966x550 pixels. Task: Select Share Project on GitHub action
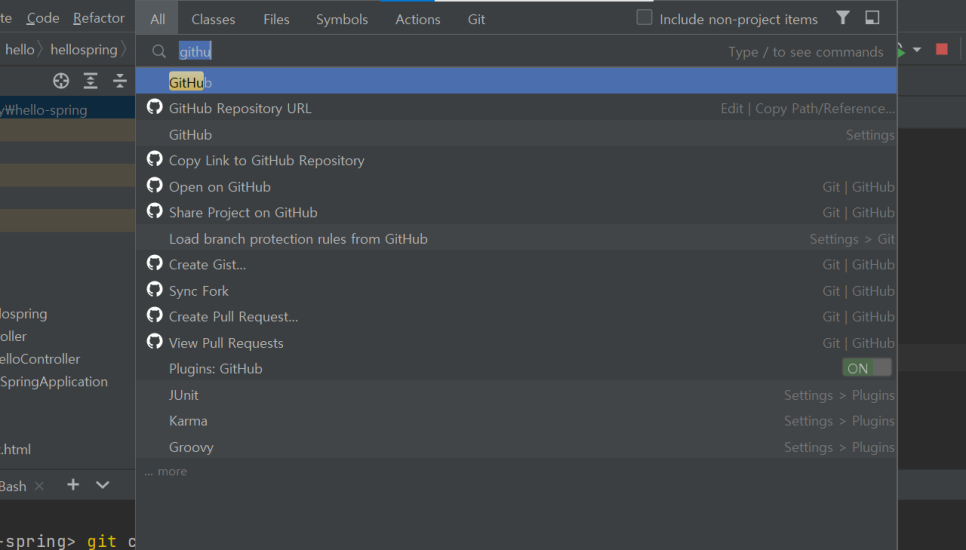[x=516, y=212]
